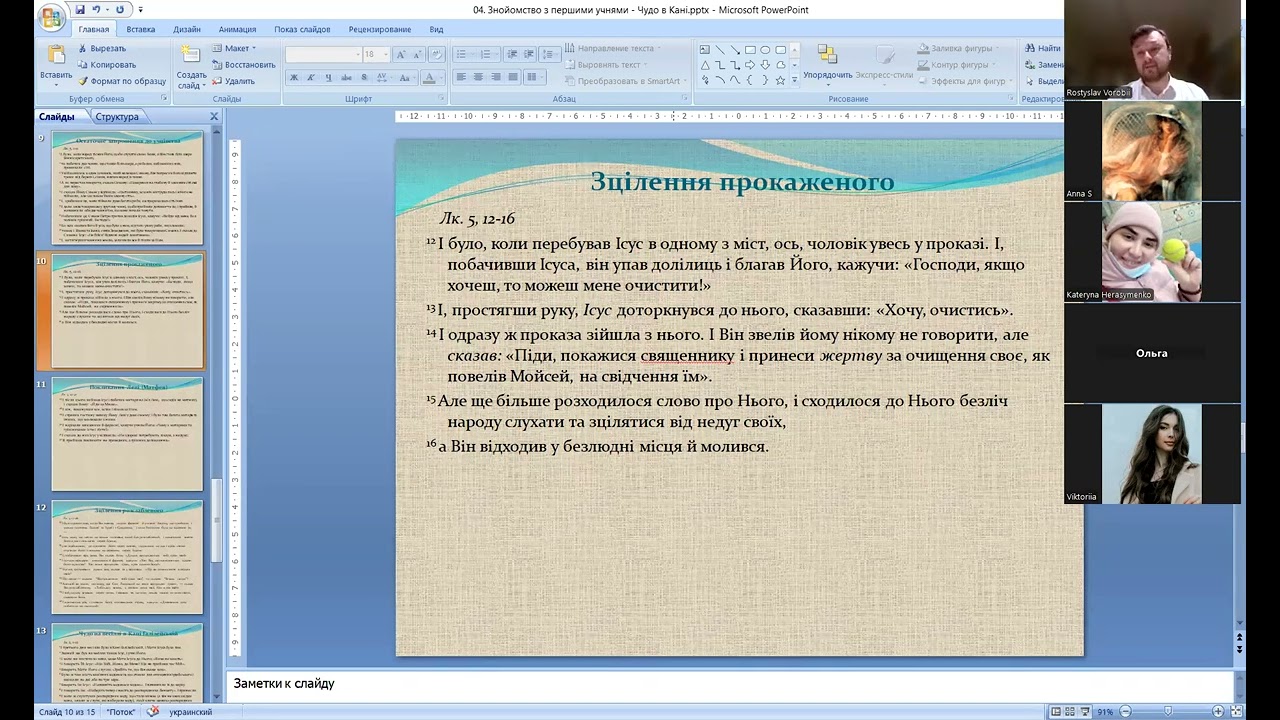1280x720 pixels.
Task: Switch to the Дизайн ribbon tab
Action: click(x=187, y=29)
